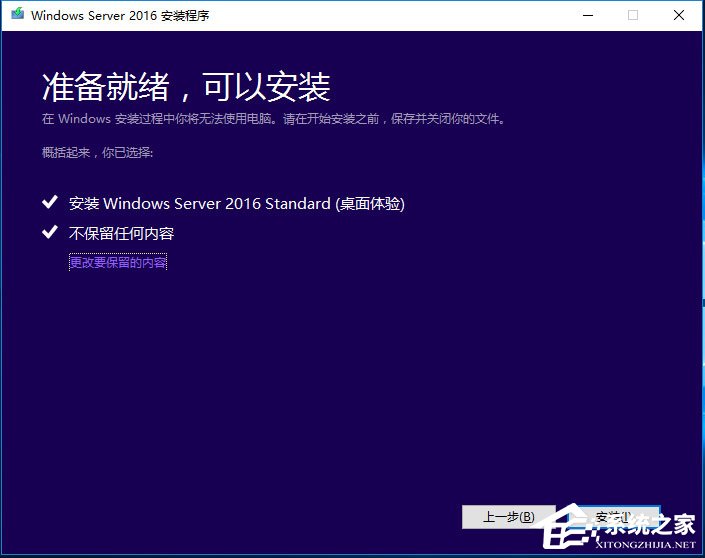Close the Windows Server 2016 安装程序 window
This screenshot has height=558, width=705.
(680, 15)
